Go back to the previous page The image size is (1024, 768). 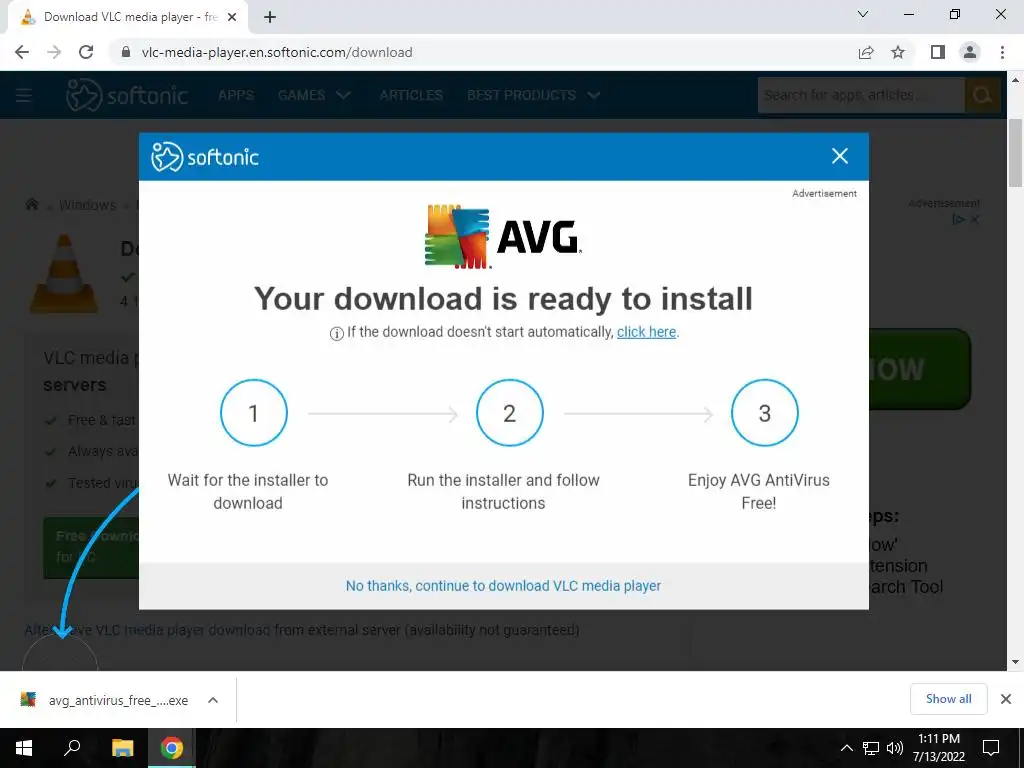pyautogui.click(x=22, y=52)
